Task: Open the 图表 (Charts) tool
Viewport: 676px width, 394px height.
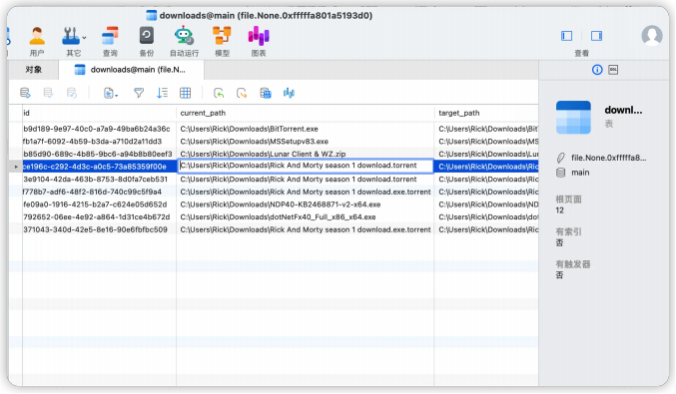Action: click(x=259, y=41)
